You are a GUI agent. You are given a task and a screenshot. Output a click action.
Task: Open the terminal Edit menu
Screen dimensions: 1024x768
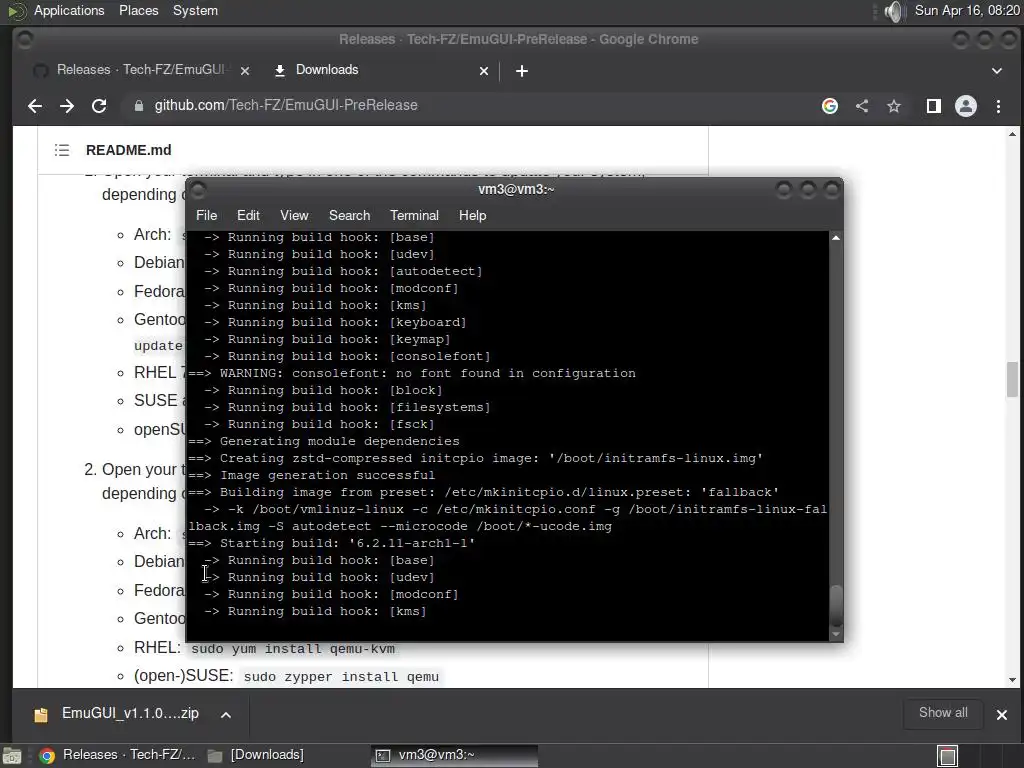pyautogui.click(x=248, y=216)
